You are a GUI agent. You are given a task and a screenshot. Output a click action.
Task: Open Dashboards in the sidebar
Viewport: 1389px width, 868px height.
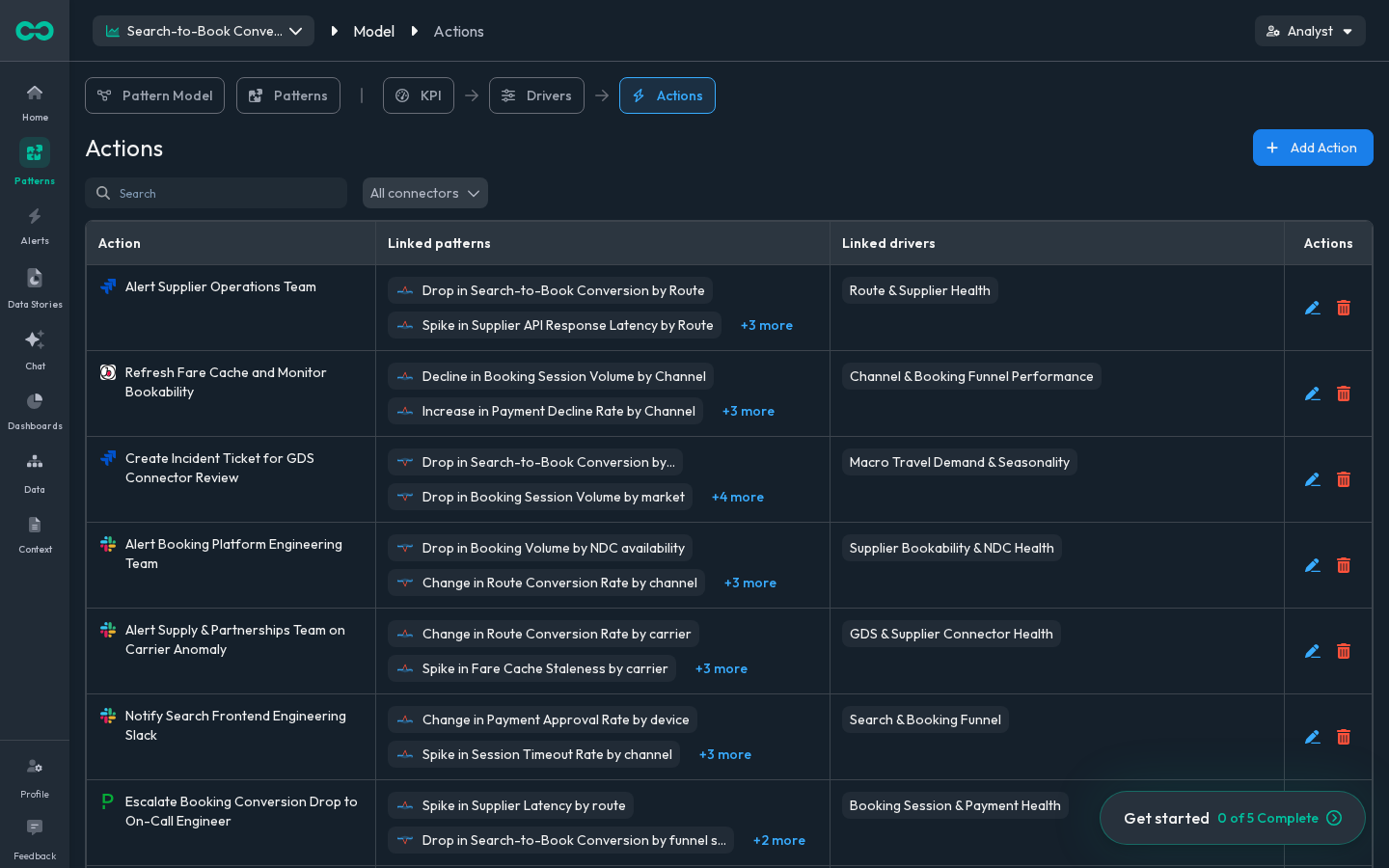coord(35,411)
